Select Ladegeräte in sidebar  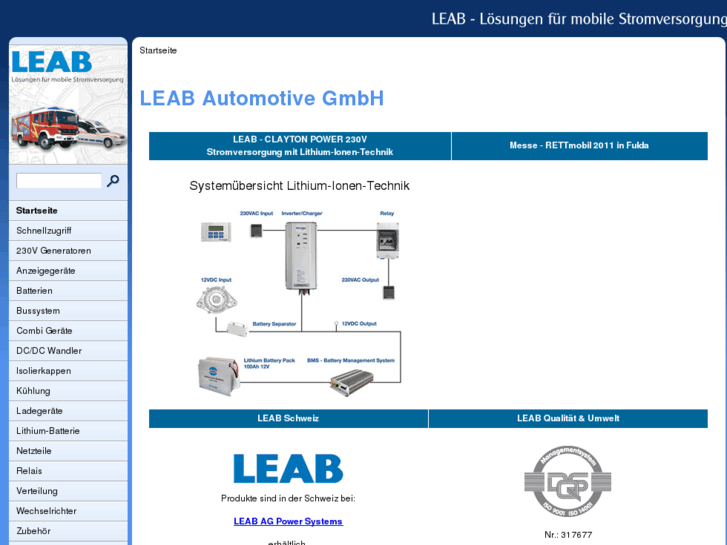[68, 410]
